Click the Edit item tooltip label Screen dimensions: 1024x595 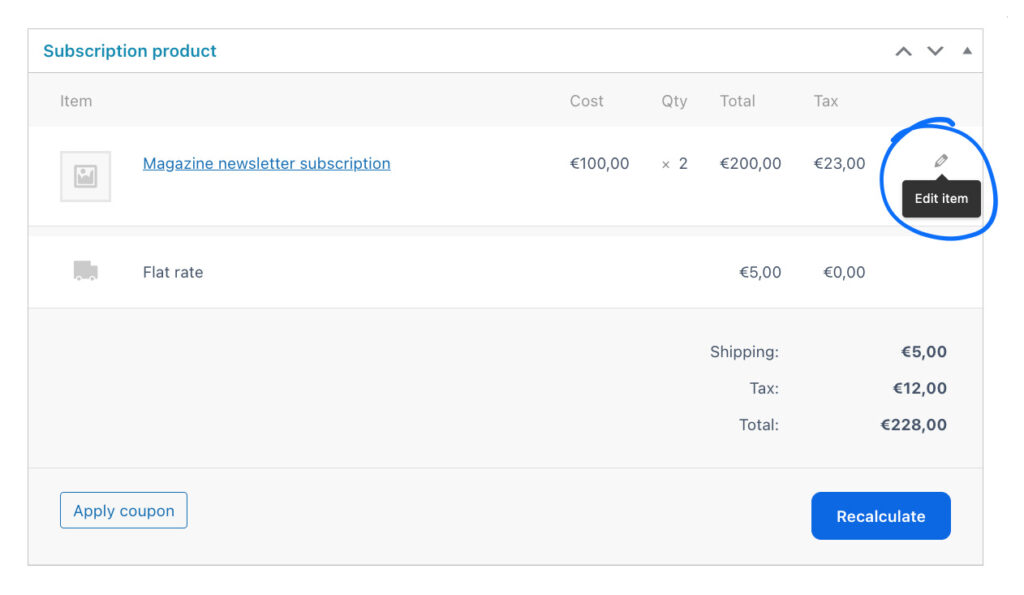941,198
